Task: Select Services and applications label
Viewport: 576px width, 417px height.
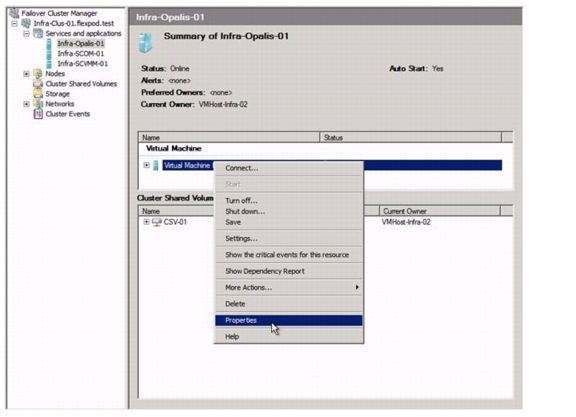Action: pyautogui.click(x=83, y=33)
